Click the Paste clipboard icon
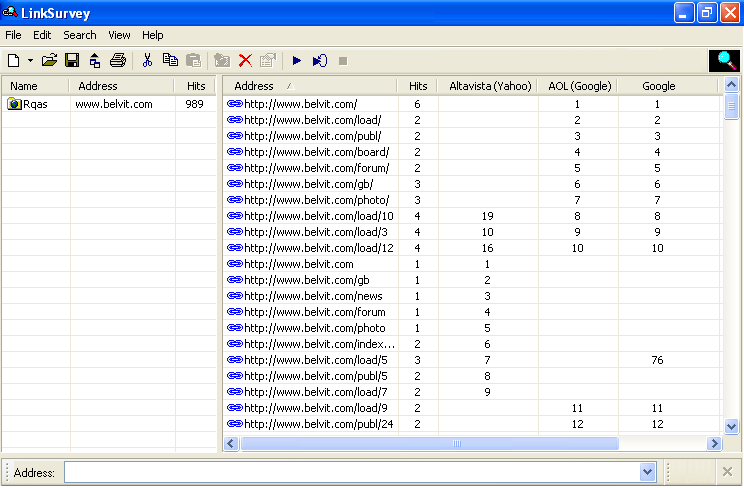Viewport: 744px width, 488px height. pos(194,60)
